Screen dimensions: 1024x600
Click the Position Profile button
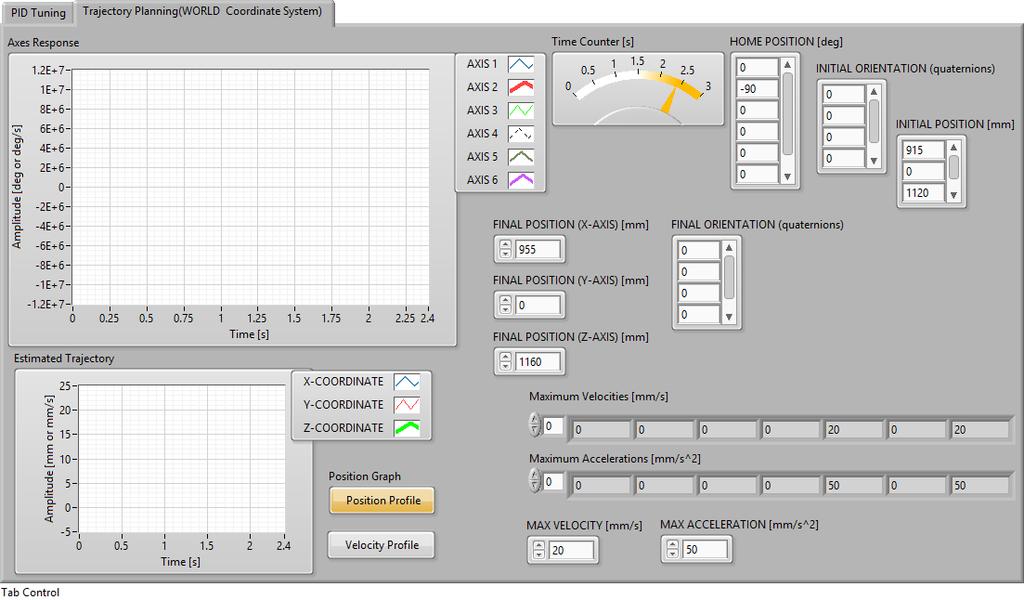pos(382,501)
